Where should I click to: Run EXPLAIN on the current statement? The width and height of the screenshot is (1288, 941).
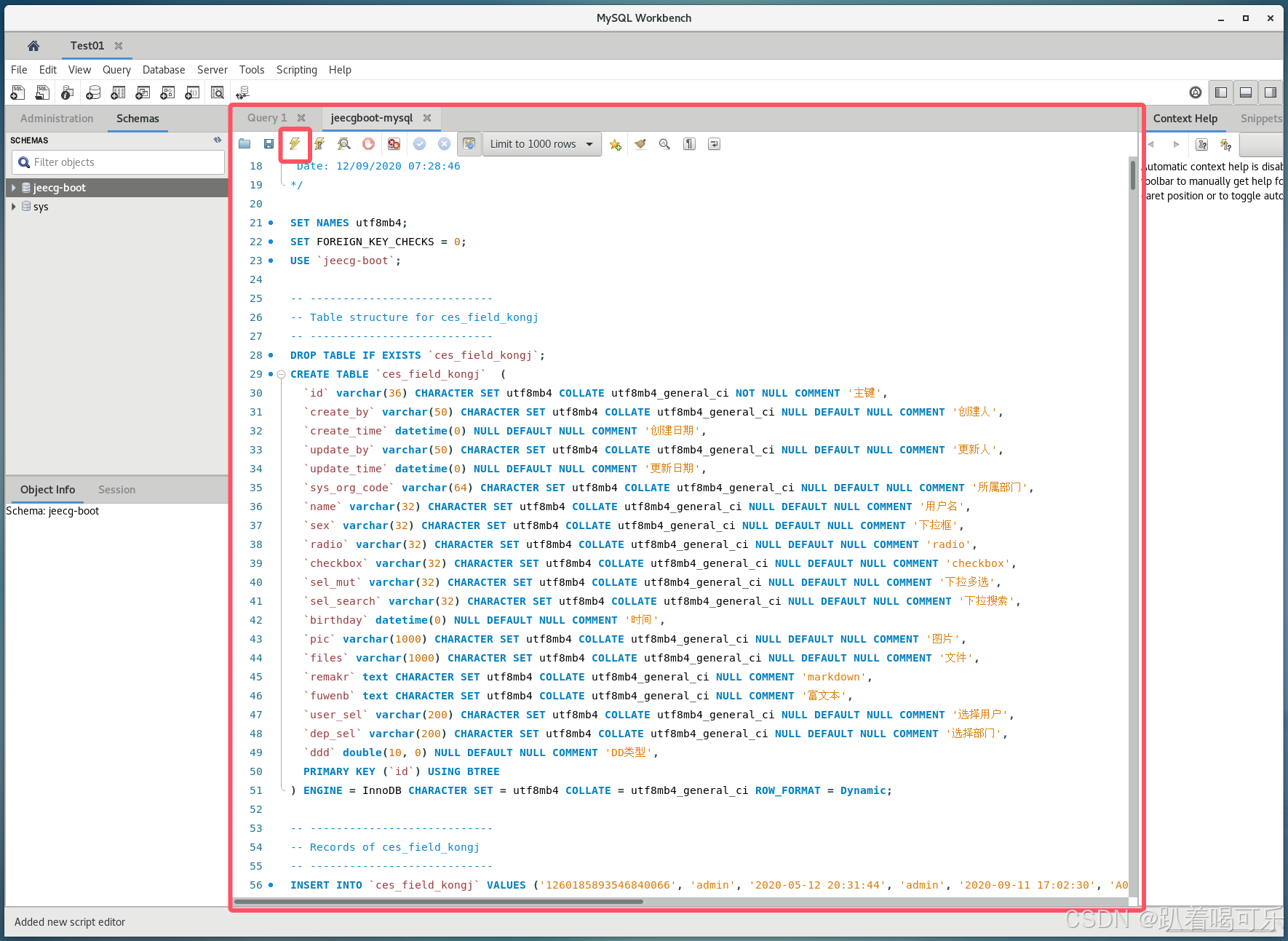pyautogui.click(x=344, y=144)
